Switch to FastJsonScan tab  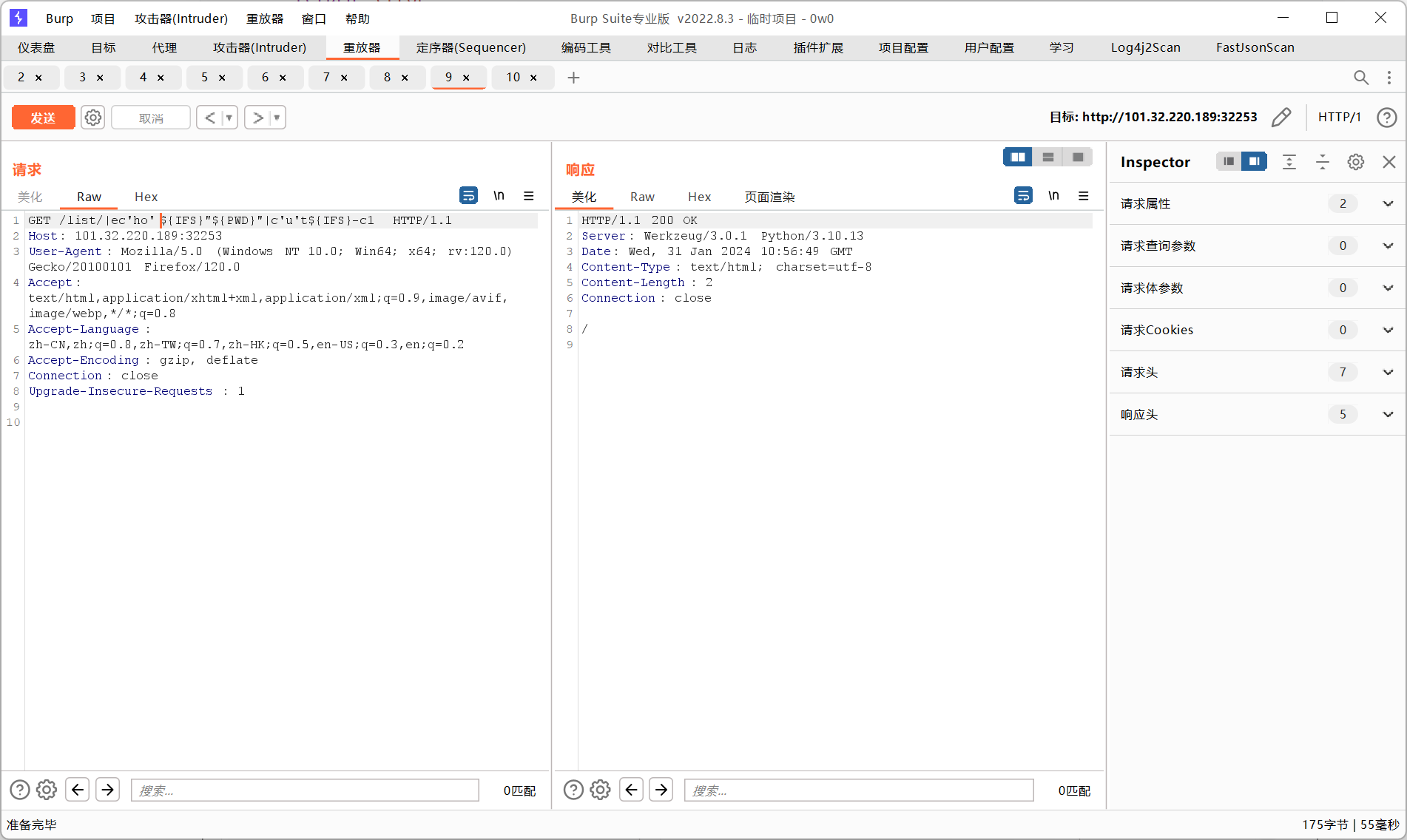(1255, 47)
